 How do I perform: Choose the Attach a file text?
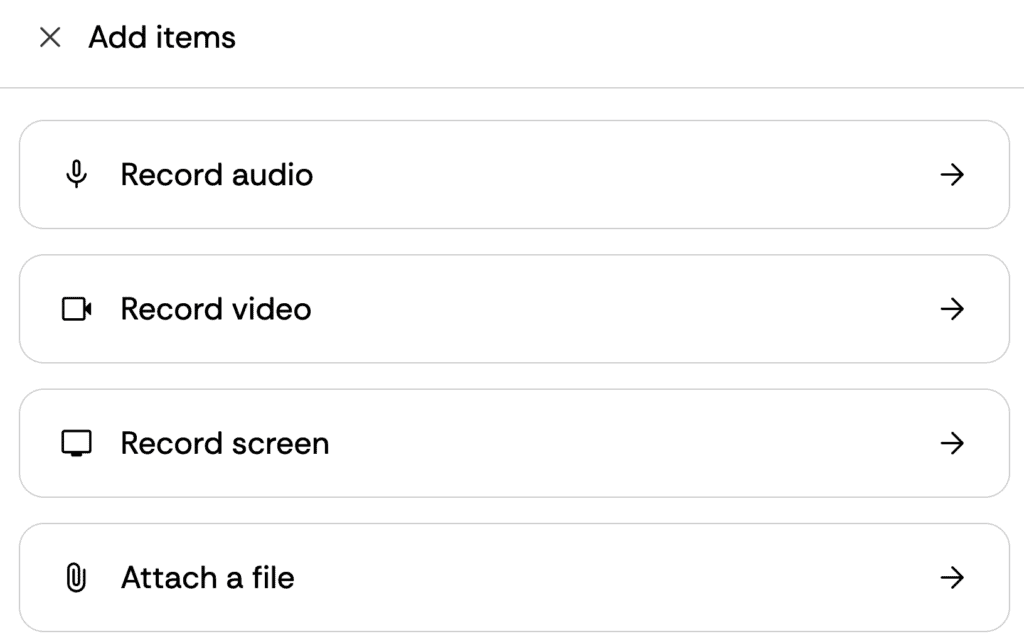(x=207, y=577)
